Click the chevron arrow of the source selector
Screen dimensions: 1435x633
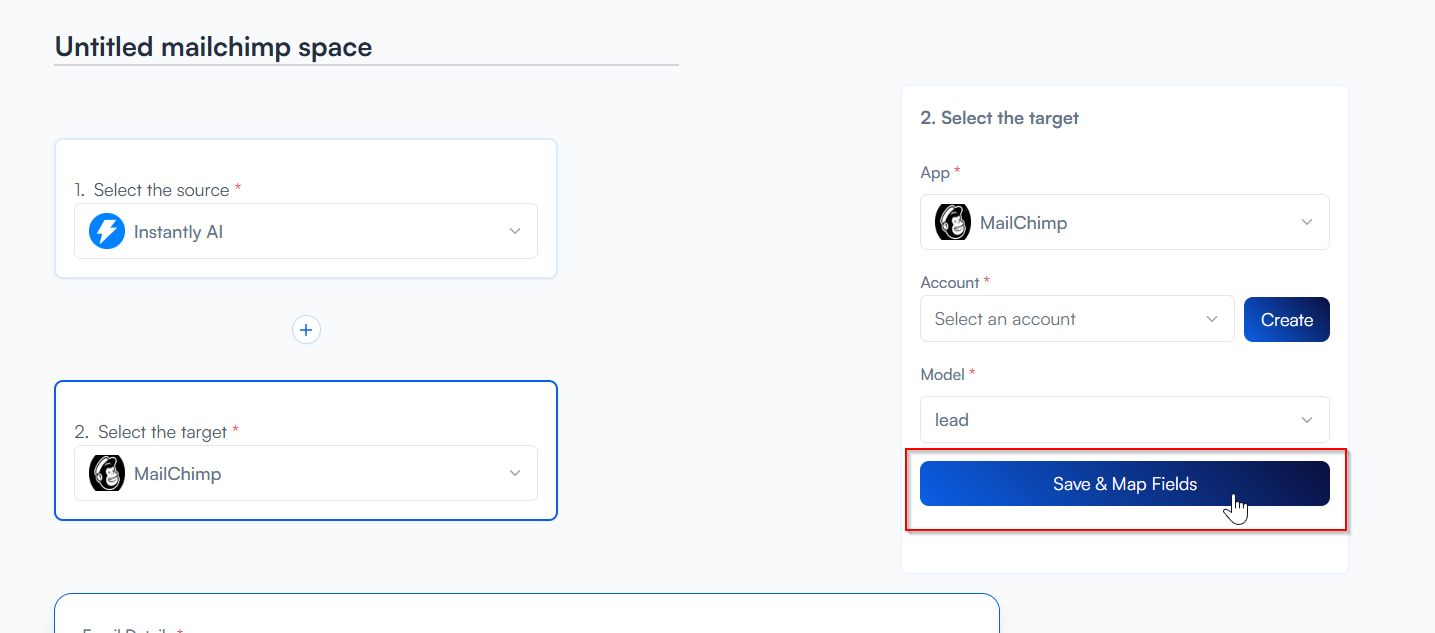(515, 231)
